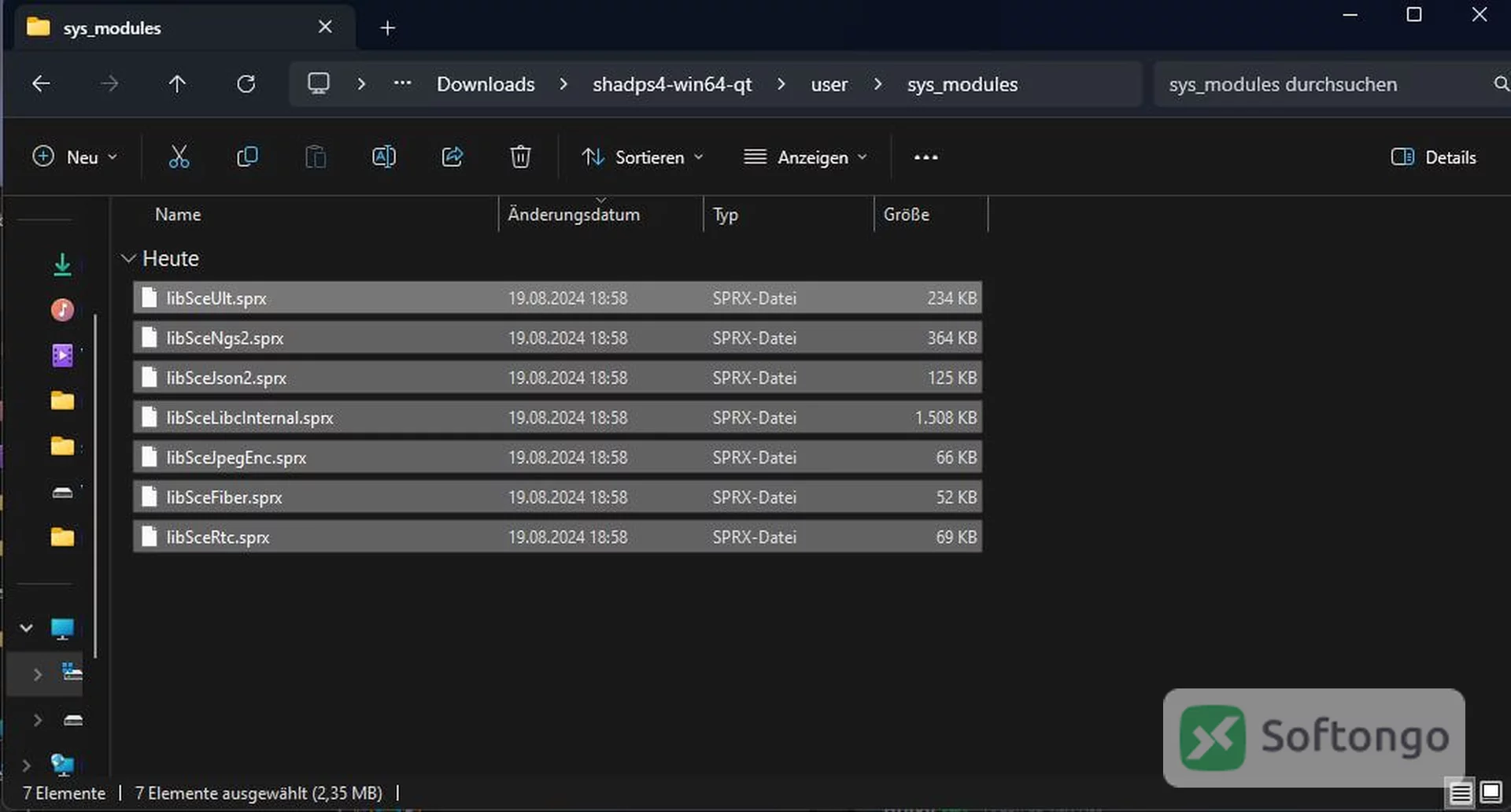
Task: Switch to details list view icon
Action: click(1461, 792)
